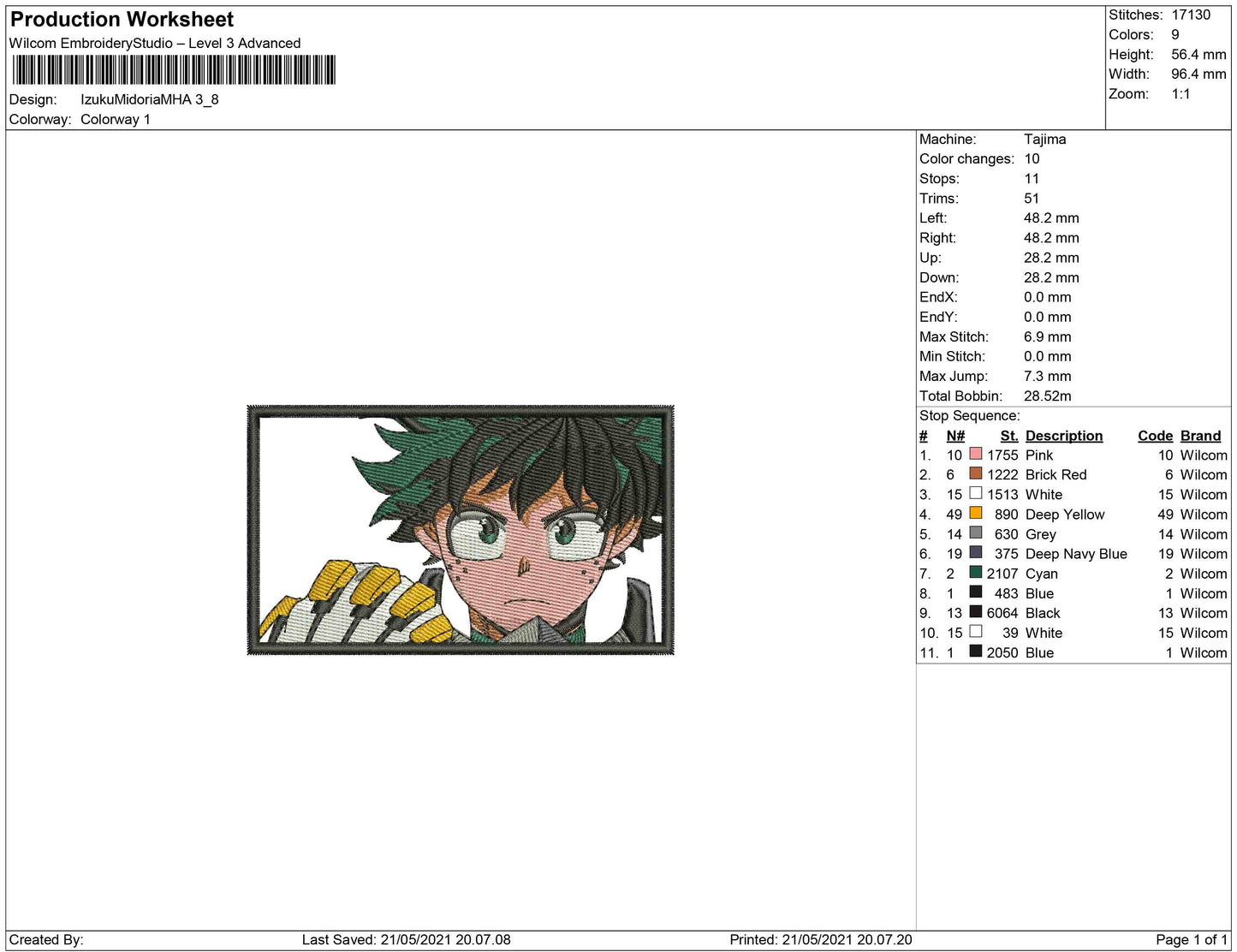Select the "Pink" description in stop 1
Image resolution: width=1237 pixels, height=952 pixels.
pyautogui.click(x=1039, y=455)
